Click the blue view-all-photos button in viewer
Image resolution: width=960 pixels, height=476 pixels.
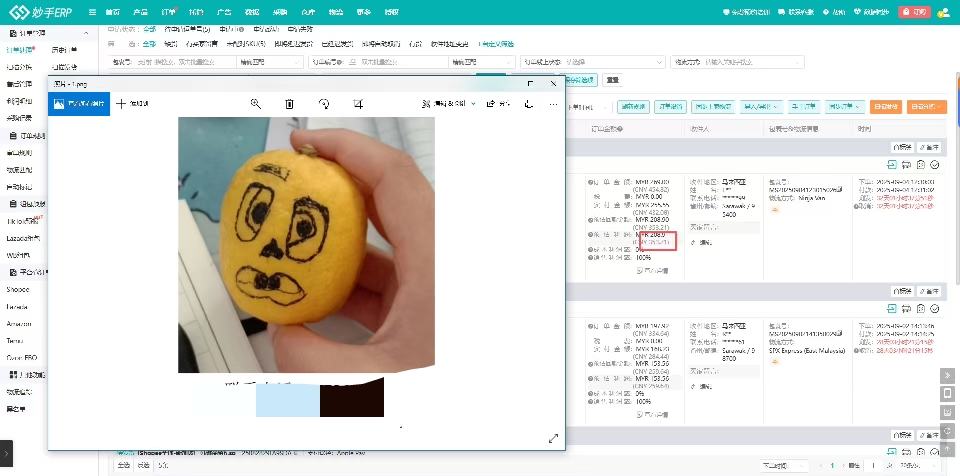(79, 104)
